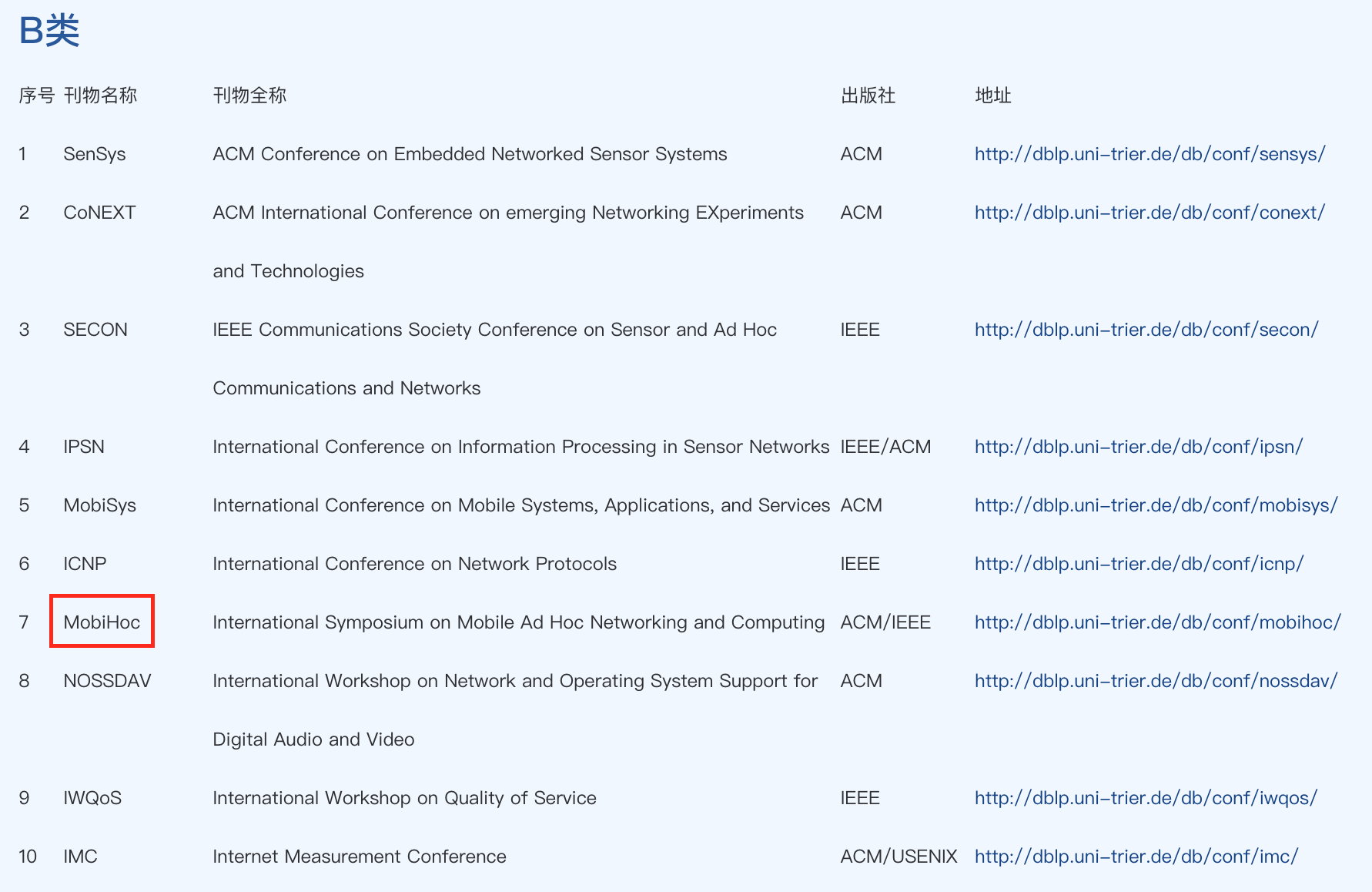Screen dimensions: 1372x892
Task: Follow the IPSN dblp link
Action: click(1138, 447)
